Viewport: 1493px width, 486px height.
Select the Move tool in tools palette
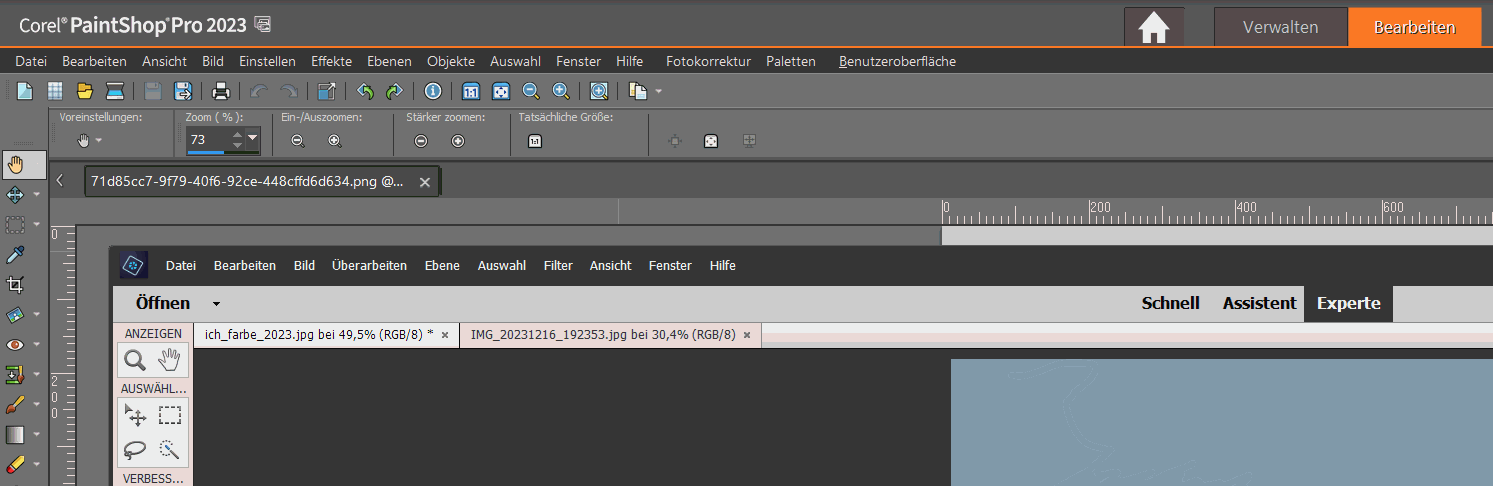[15, 194]
